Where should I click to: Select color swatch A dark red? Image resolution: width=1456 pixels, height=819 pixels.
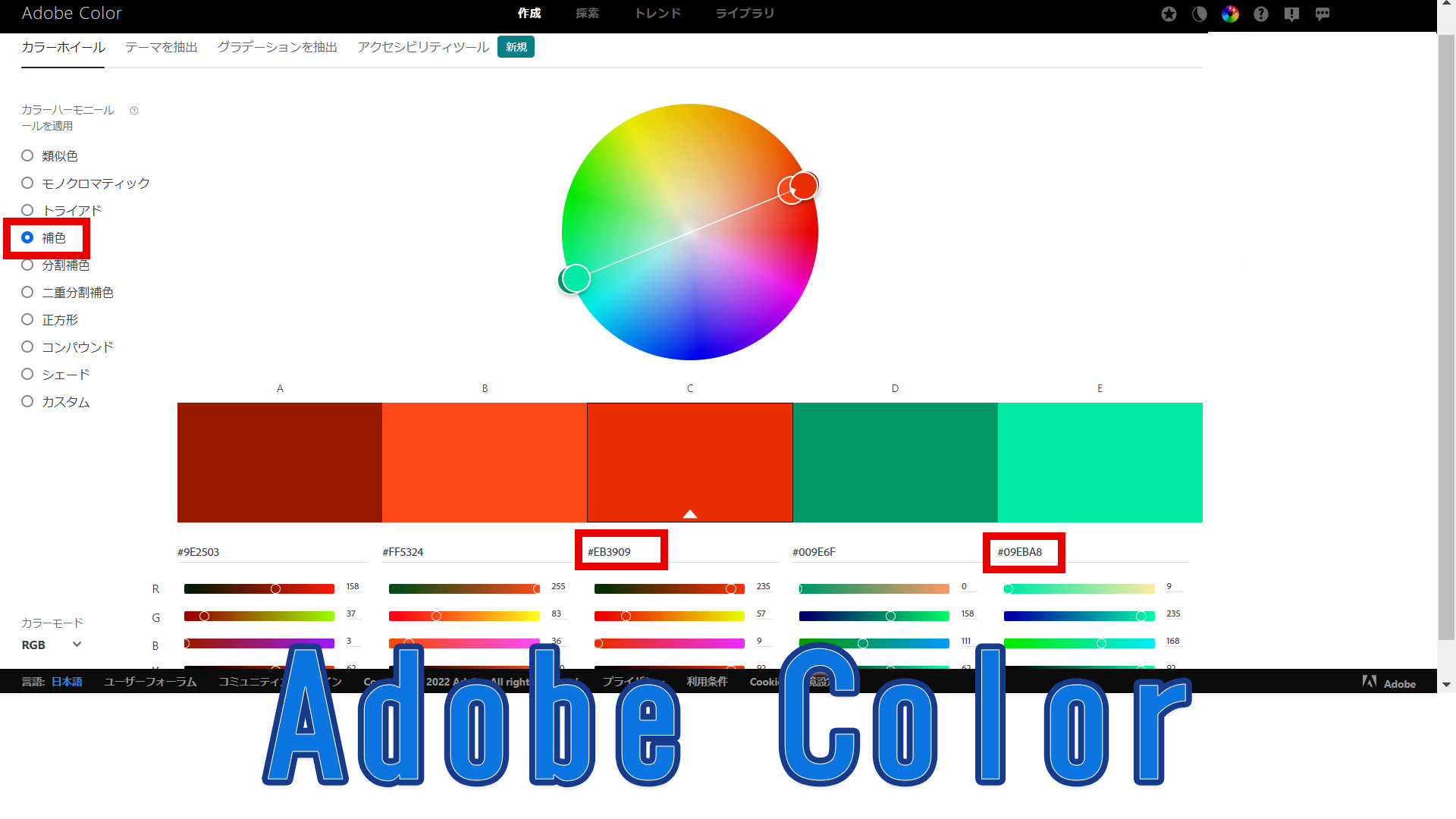pos(280,463)
